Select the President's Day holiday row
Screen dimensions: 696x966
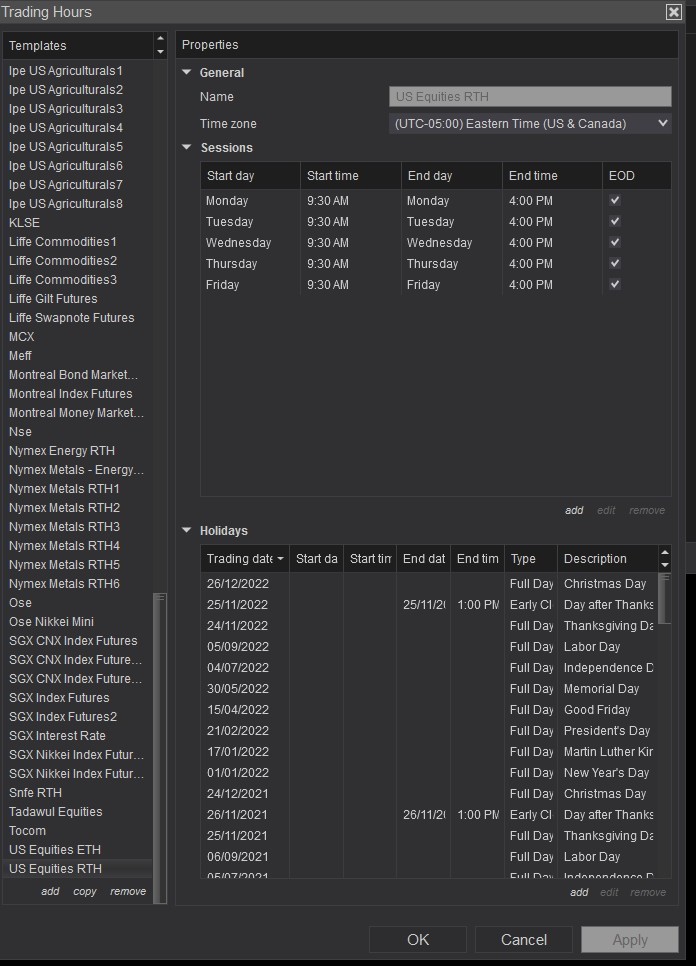point(429,731)
